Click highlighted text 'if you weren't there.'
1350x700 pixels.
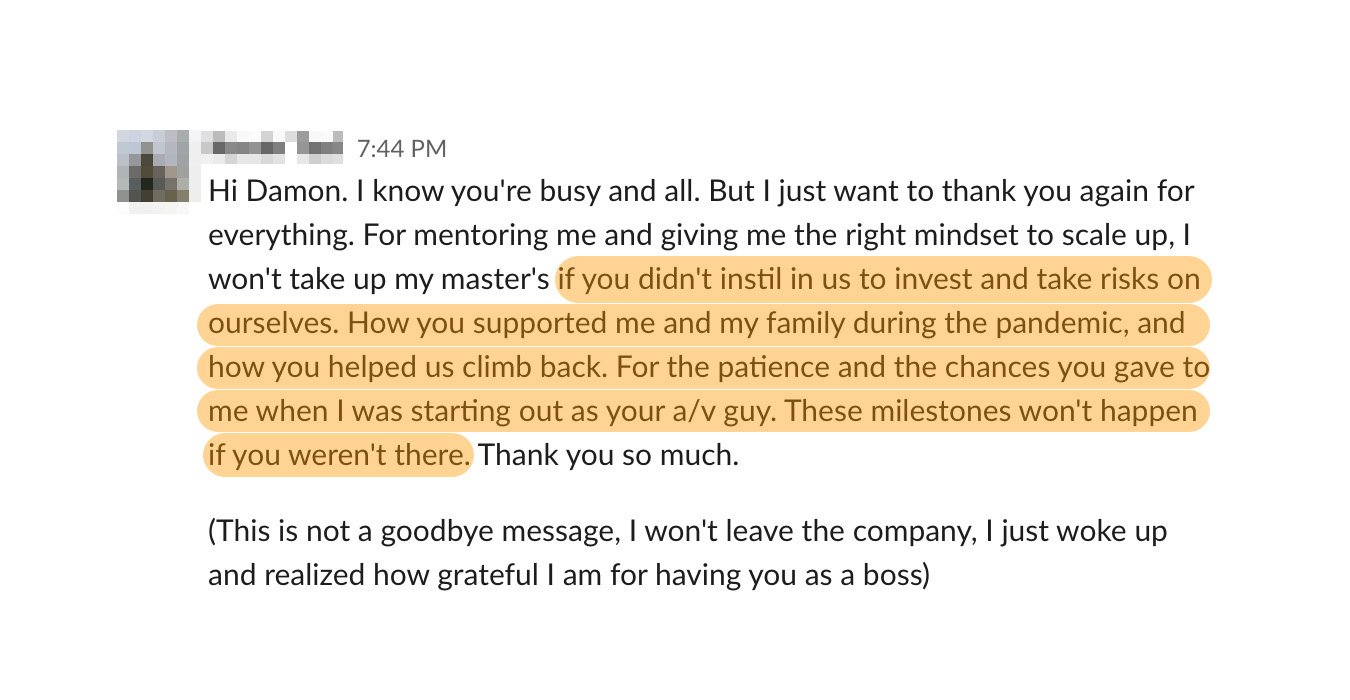(338, 455)
